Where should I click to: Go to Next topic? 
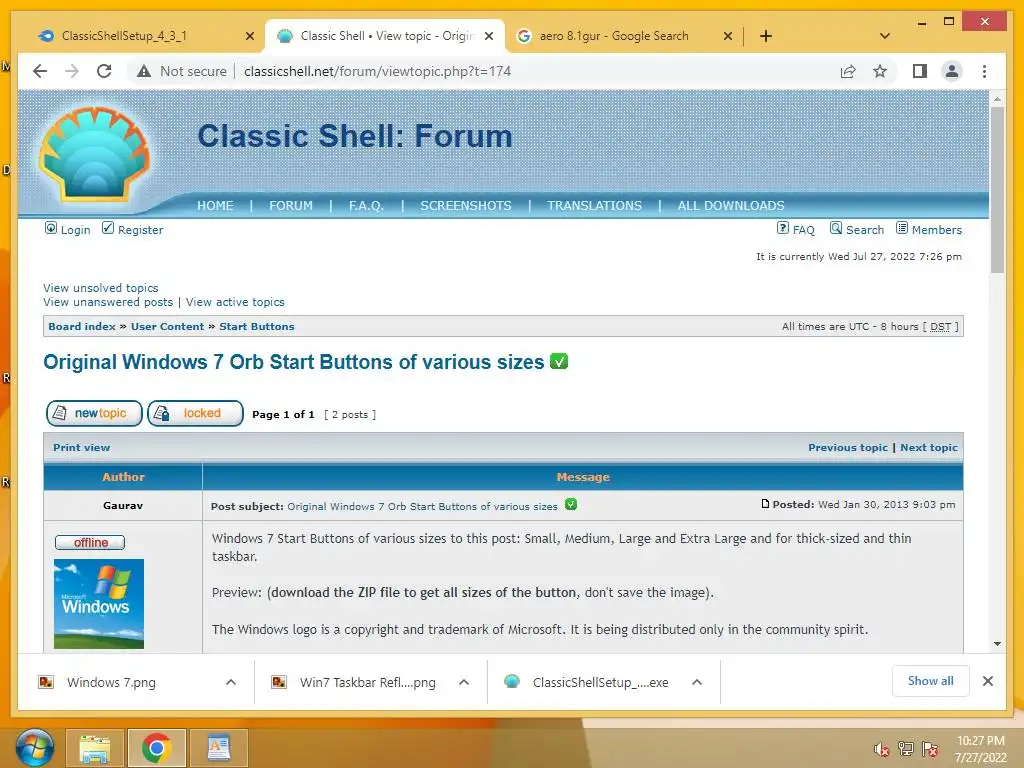[x=929, y=447]
